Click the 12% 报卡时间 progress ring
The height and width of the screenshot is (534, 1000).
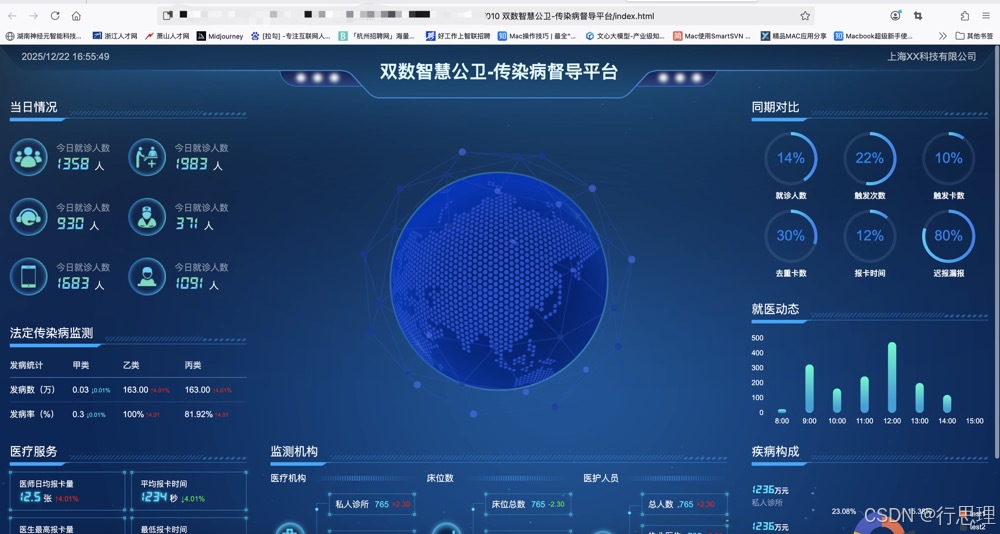click(x=870, y=236)
